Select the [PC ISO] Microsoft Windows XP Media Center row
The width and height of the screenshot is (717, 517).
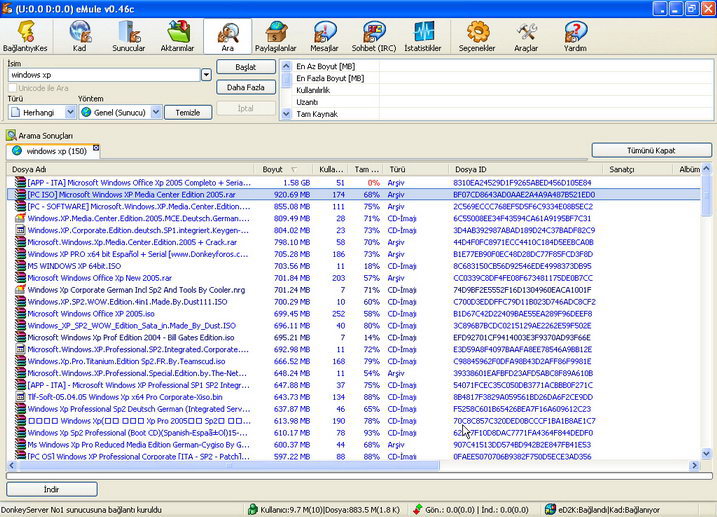[353, 194]
